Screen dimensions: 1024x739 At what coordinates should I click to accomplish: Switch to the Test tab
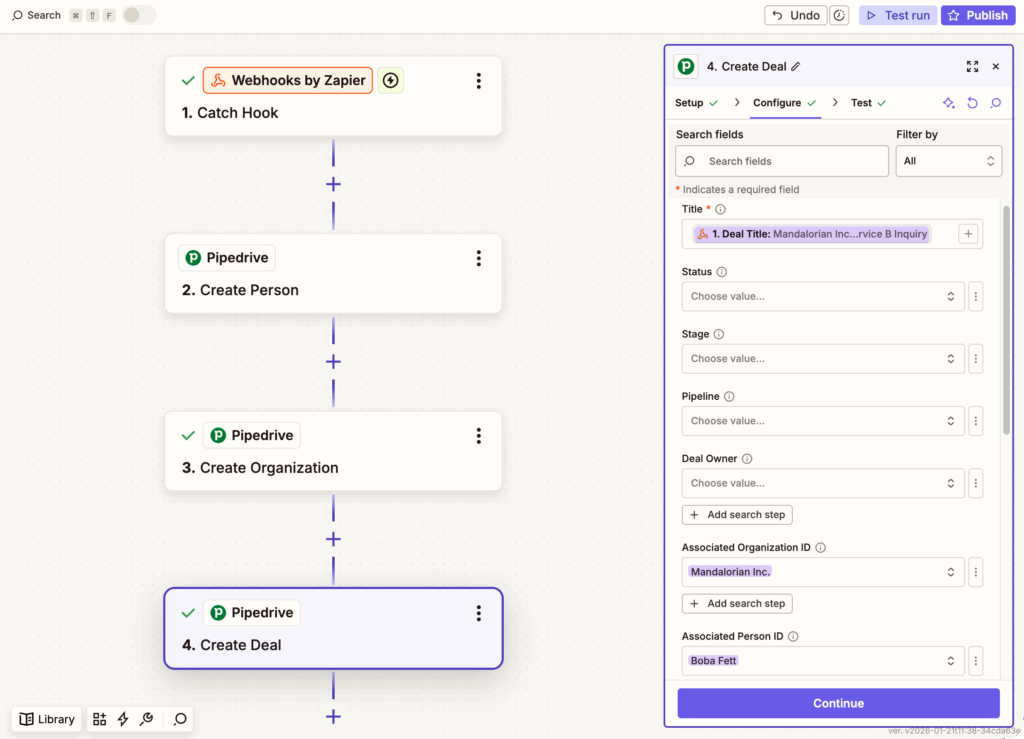(x=861, y=102)
